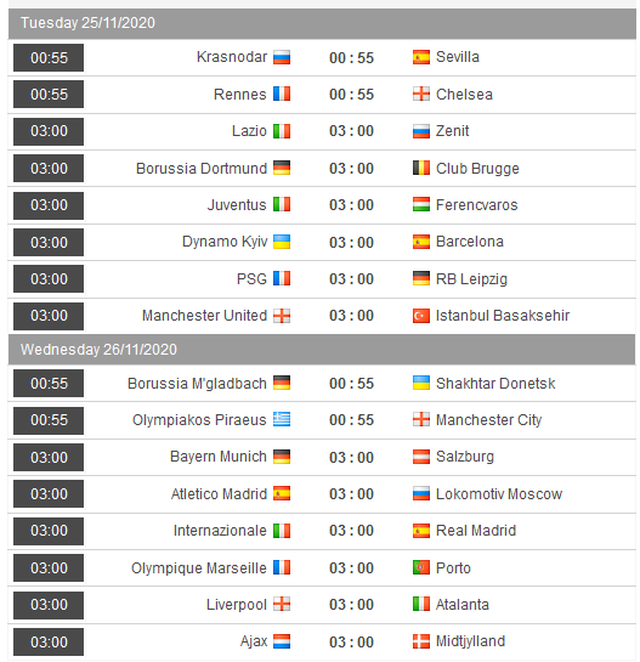Click the Hungarian flag next to Ferencvaros

click(422, 205)
